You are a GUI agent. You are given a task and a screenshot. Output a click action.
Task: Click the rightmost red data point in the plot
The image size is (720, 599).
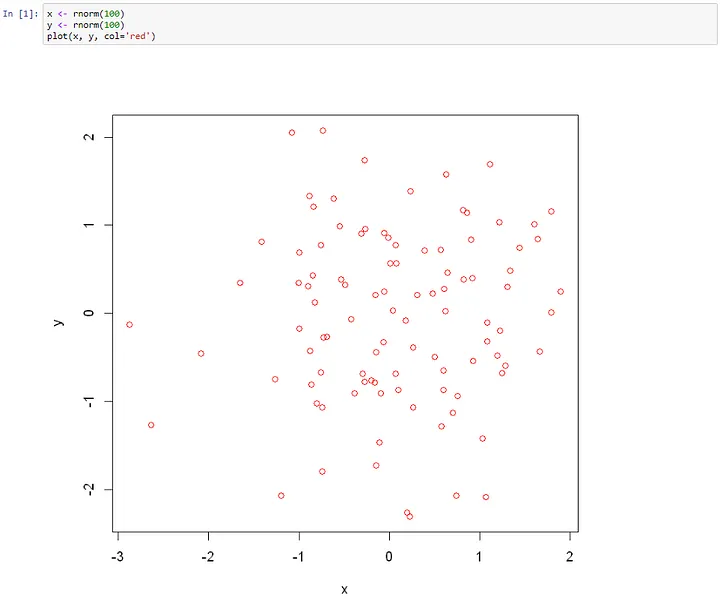(560, 292)
